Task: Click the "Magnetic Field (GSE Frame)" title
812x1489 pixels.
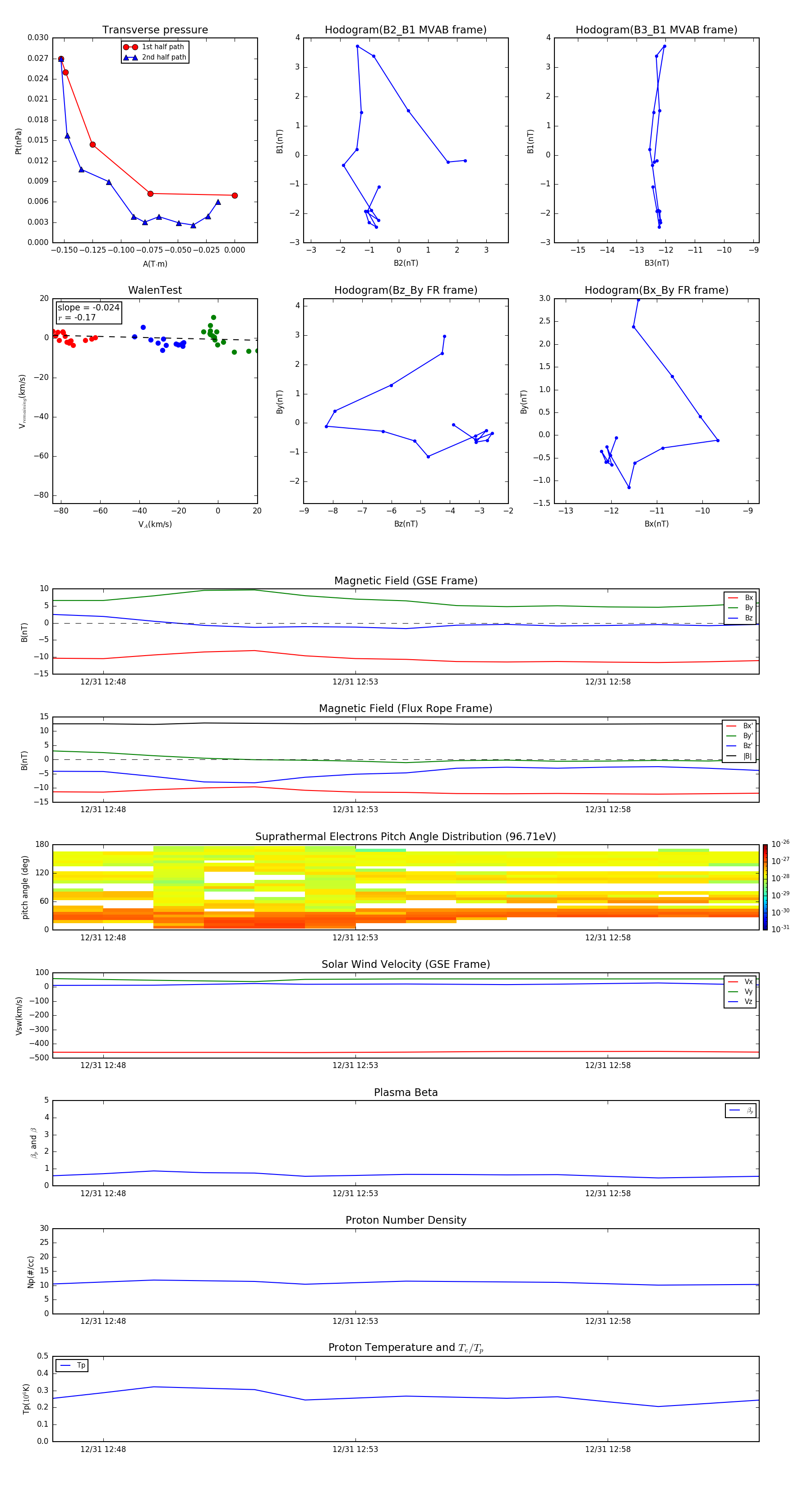Action: [x=406, y=581]
